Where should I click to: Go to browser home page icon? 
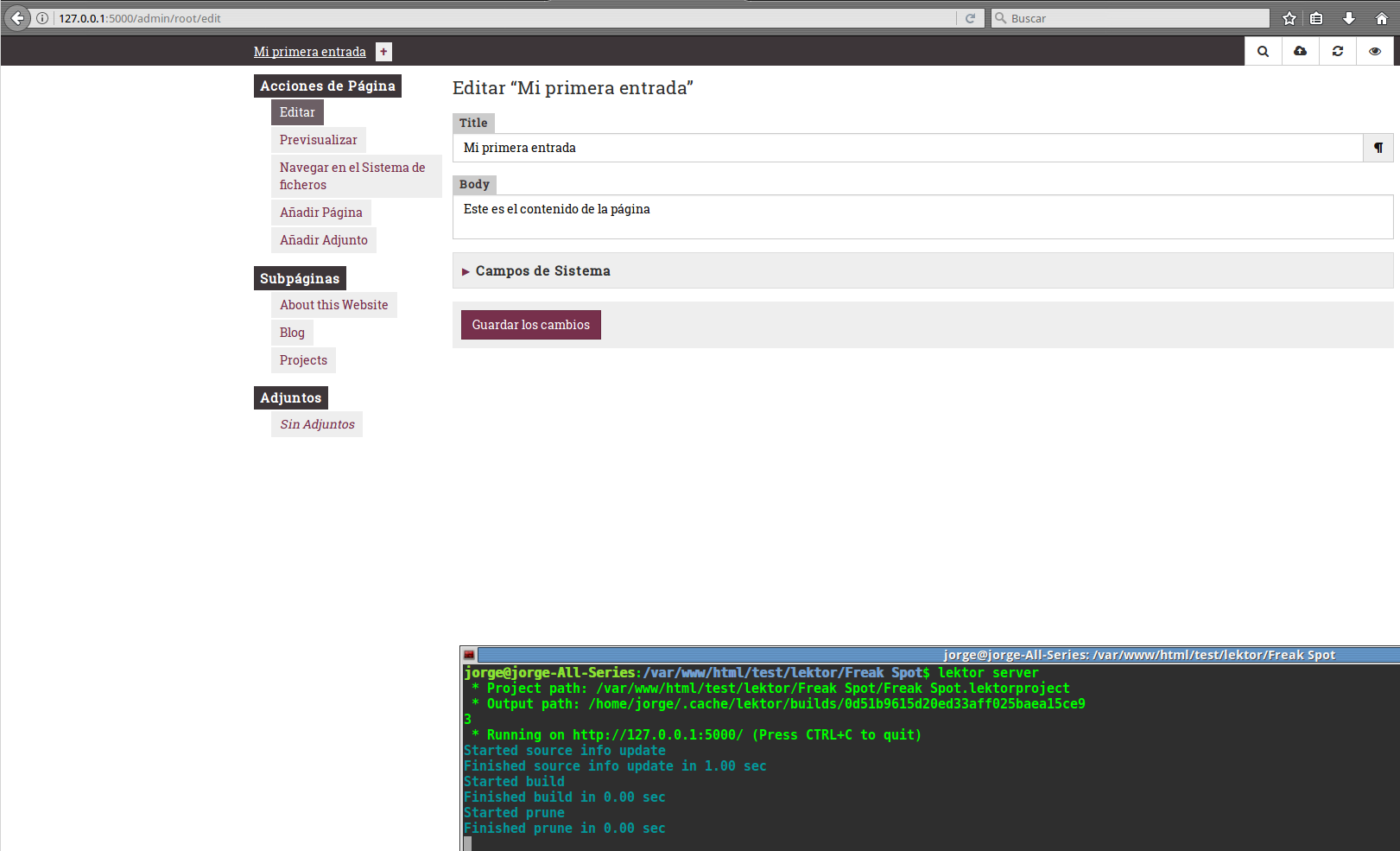click(1381, 18)
